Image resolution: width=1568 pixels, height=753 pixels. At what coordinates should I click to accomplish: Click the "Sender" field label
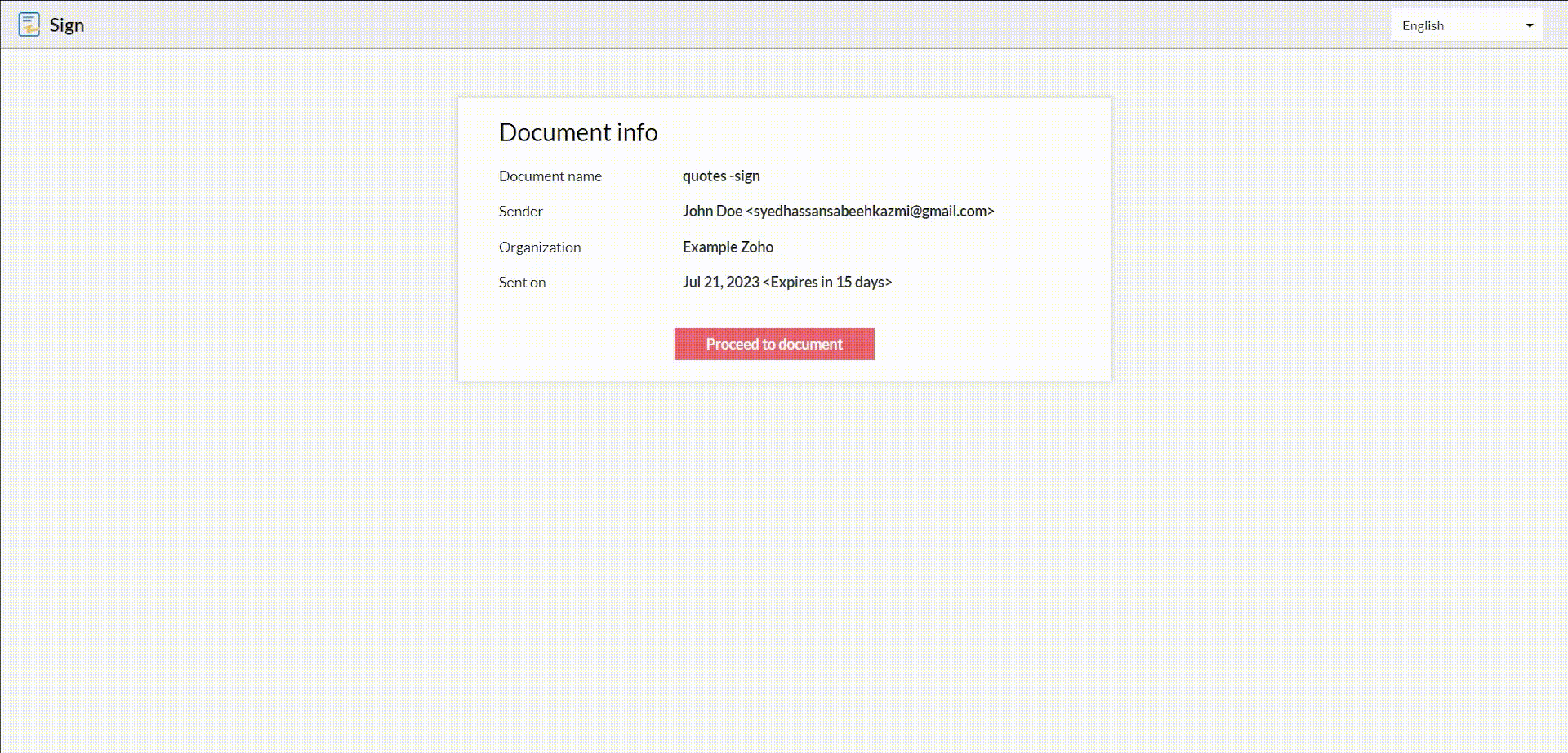(520, 212)
